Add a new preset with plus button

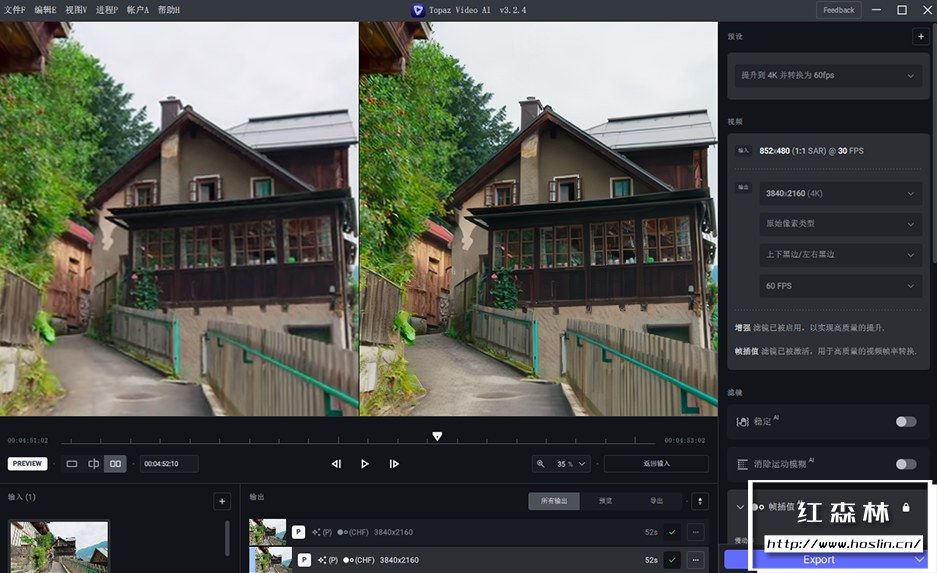[920, 36]
